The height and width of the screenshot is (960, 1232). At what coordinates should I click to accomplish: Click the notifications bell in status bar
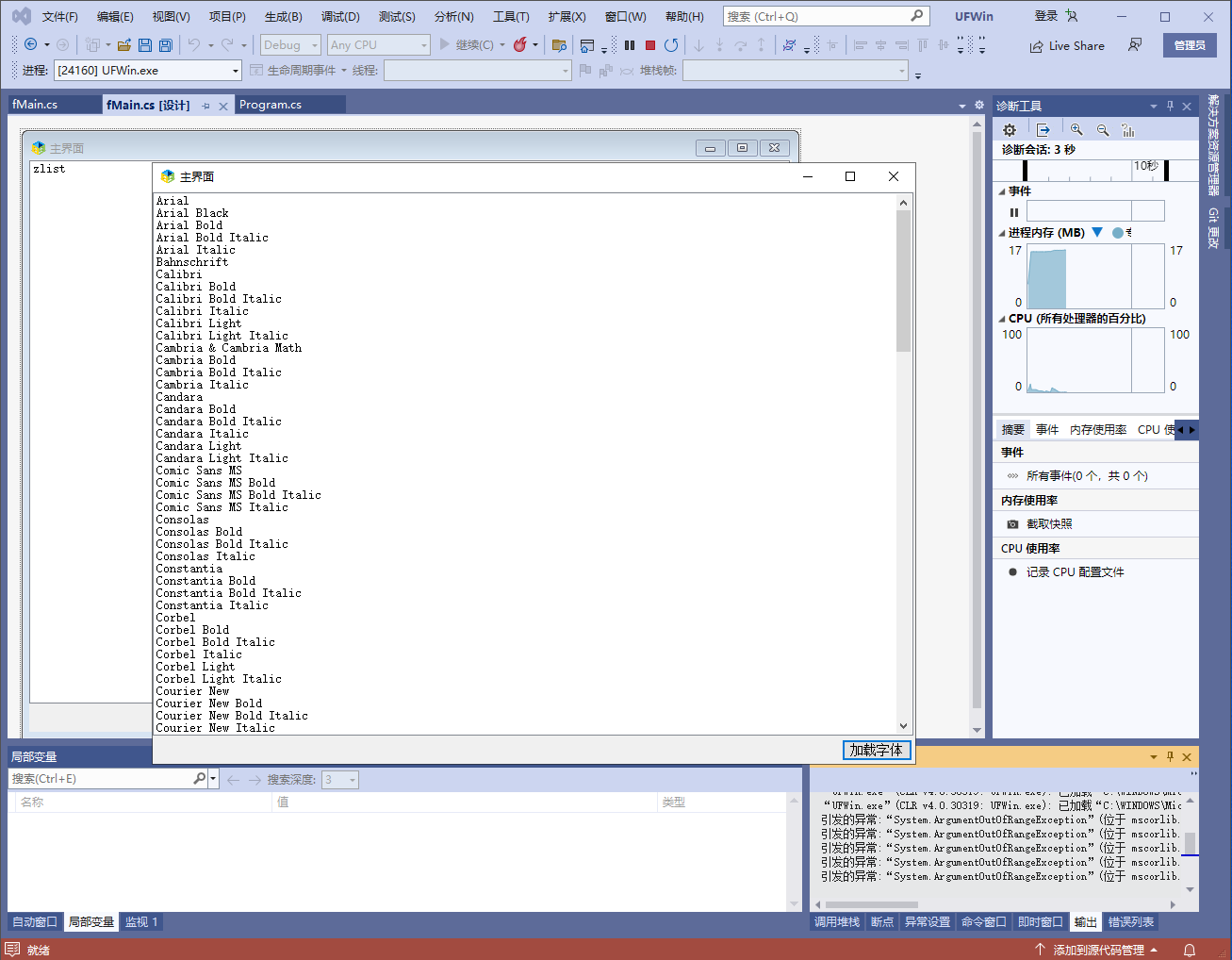tap(1190, 950)
